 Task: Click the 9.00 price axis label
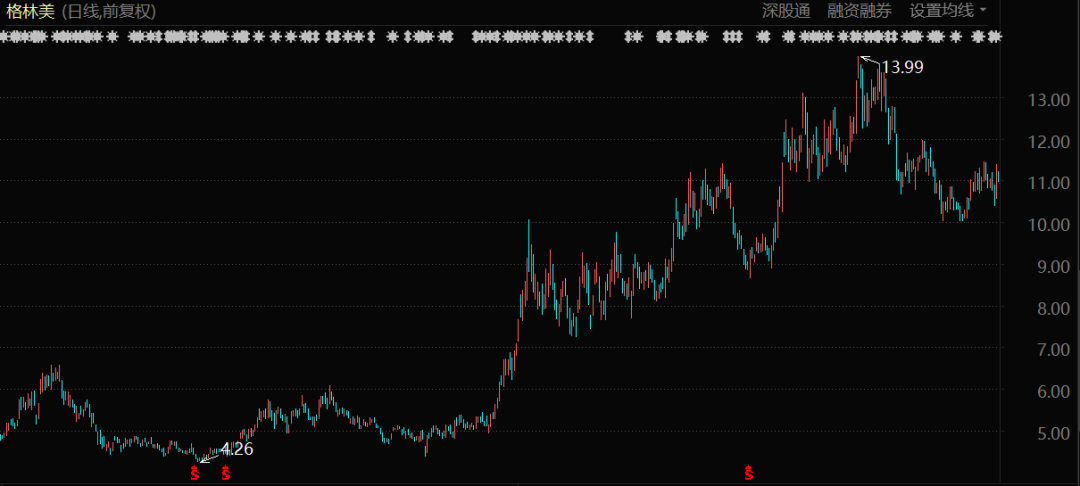(1052, 267)
